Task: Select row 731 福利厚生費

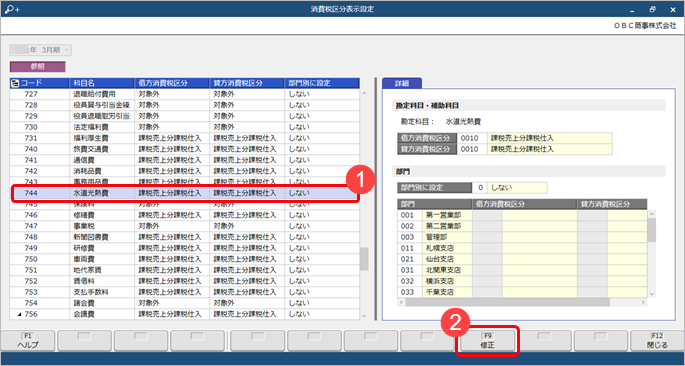Action: (184, 138)
